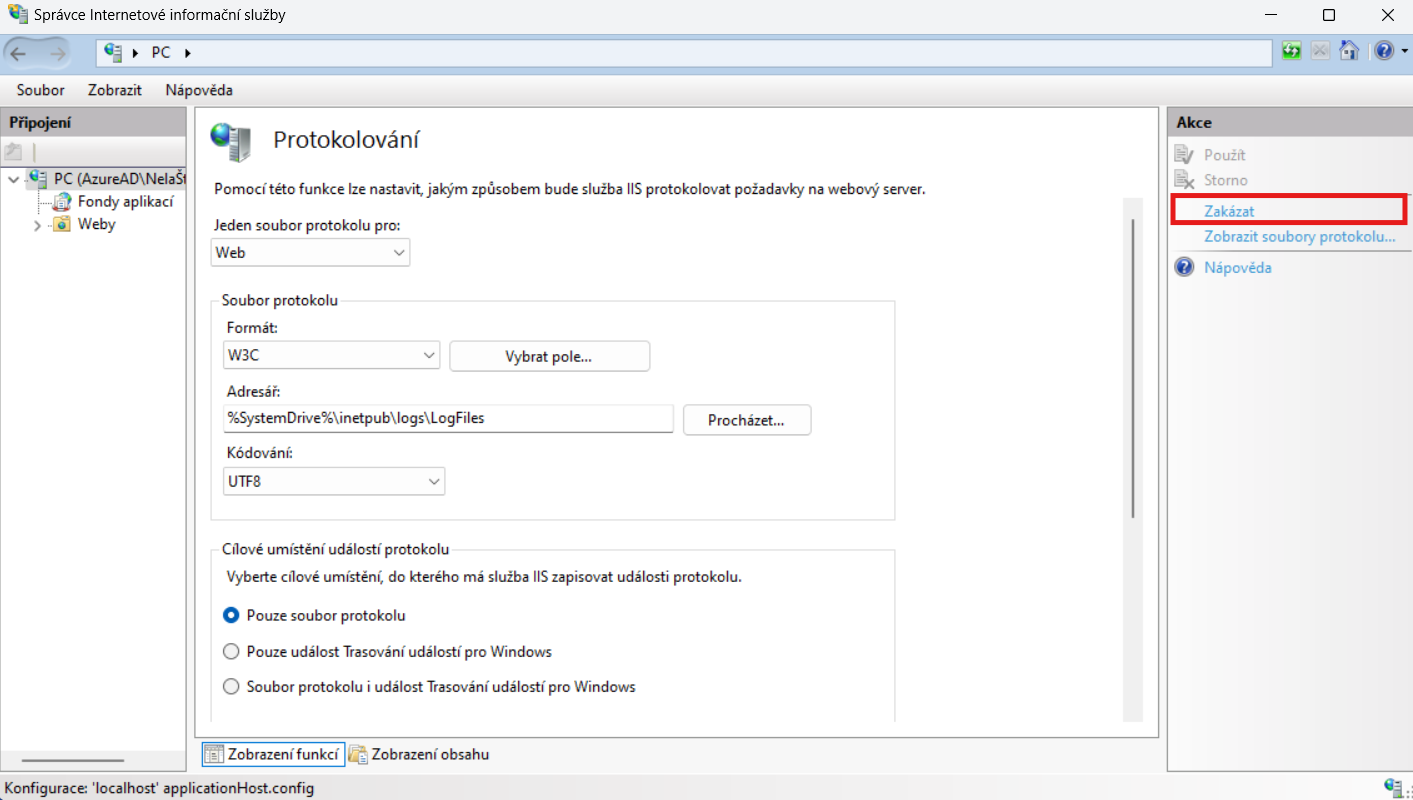
Task: Click the Nápověda help icon in Akce
Action: tap(1184, 267)
